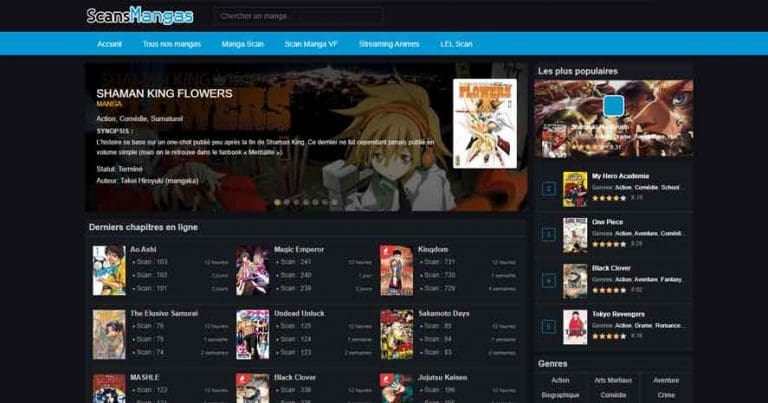Open Streaming Animes menu item
Screen dimensions: 768x403
[x=389, y=44]
